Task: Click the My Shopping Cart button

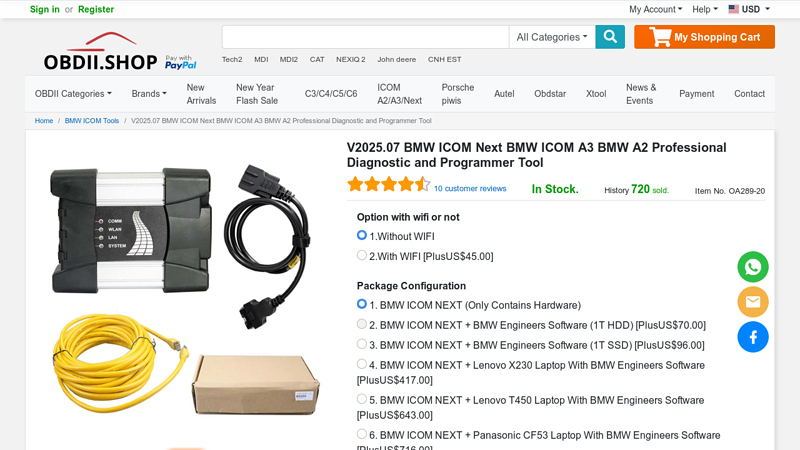Action: pyautogui.click(x=704, y=37)
